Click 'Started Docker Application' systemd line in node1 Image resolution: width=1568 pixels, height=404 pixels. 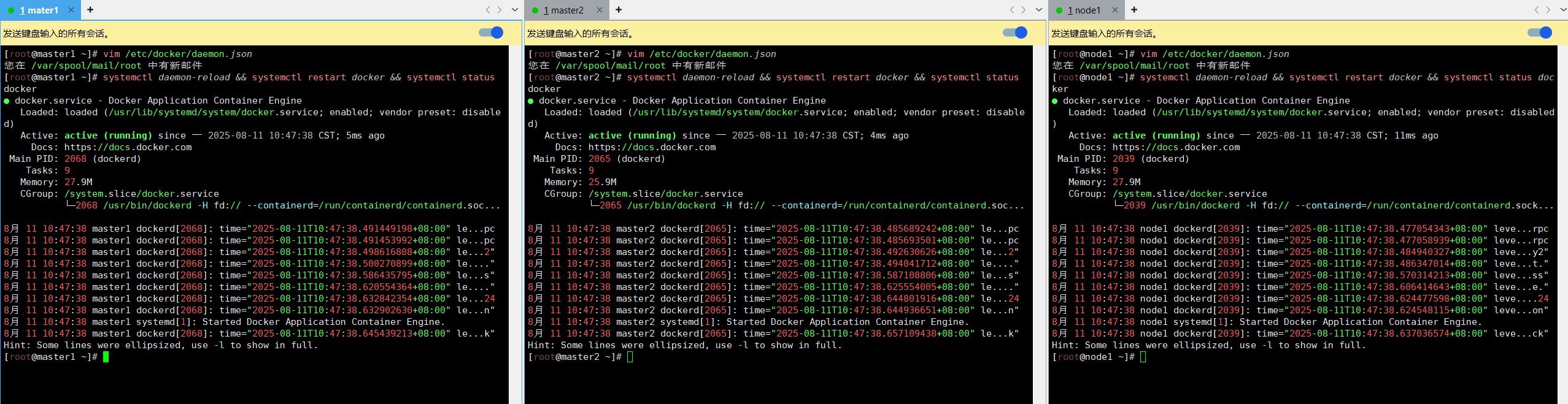click(1267, 322)
